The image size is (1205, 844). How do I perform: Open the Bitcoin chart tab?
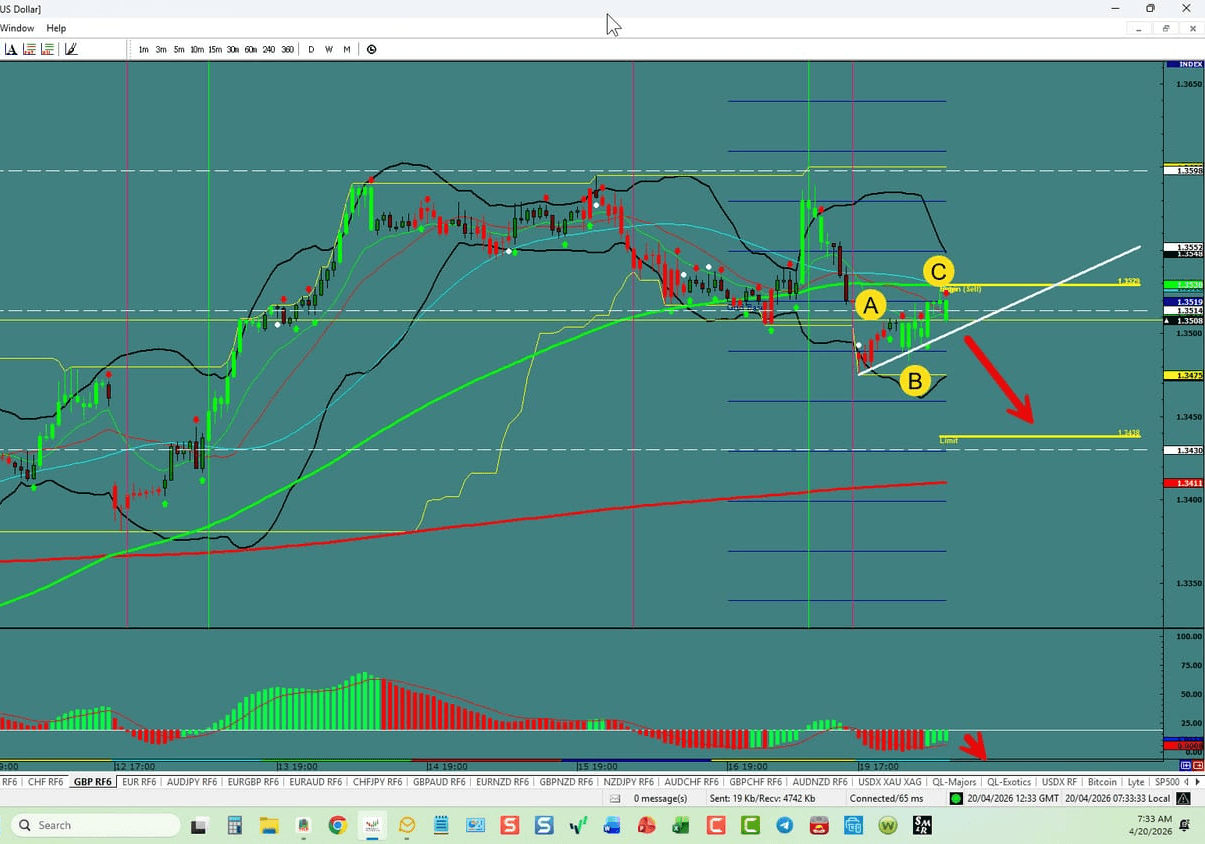tap(1102, 782)
